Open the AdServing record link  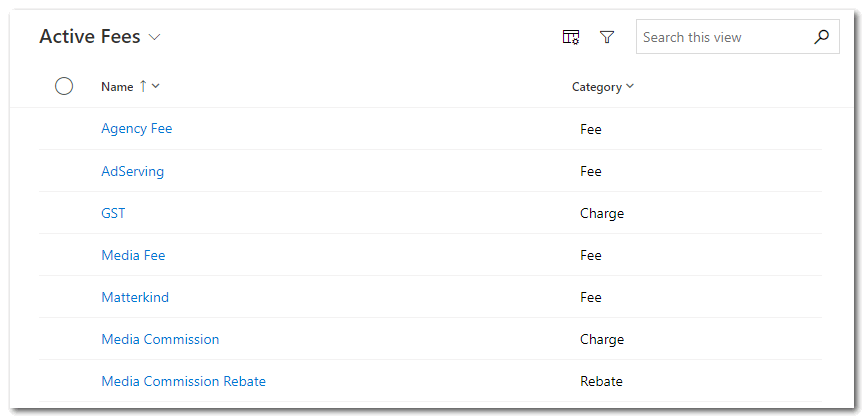pyautogui.click(x=132, y=171)
